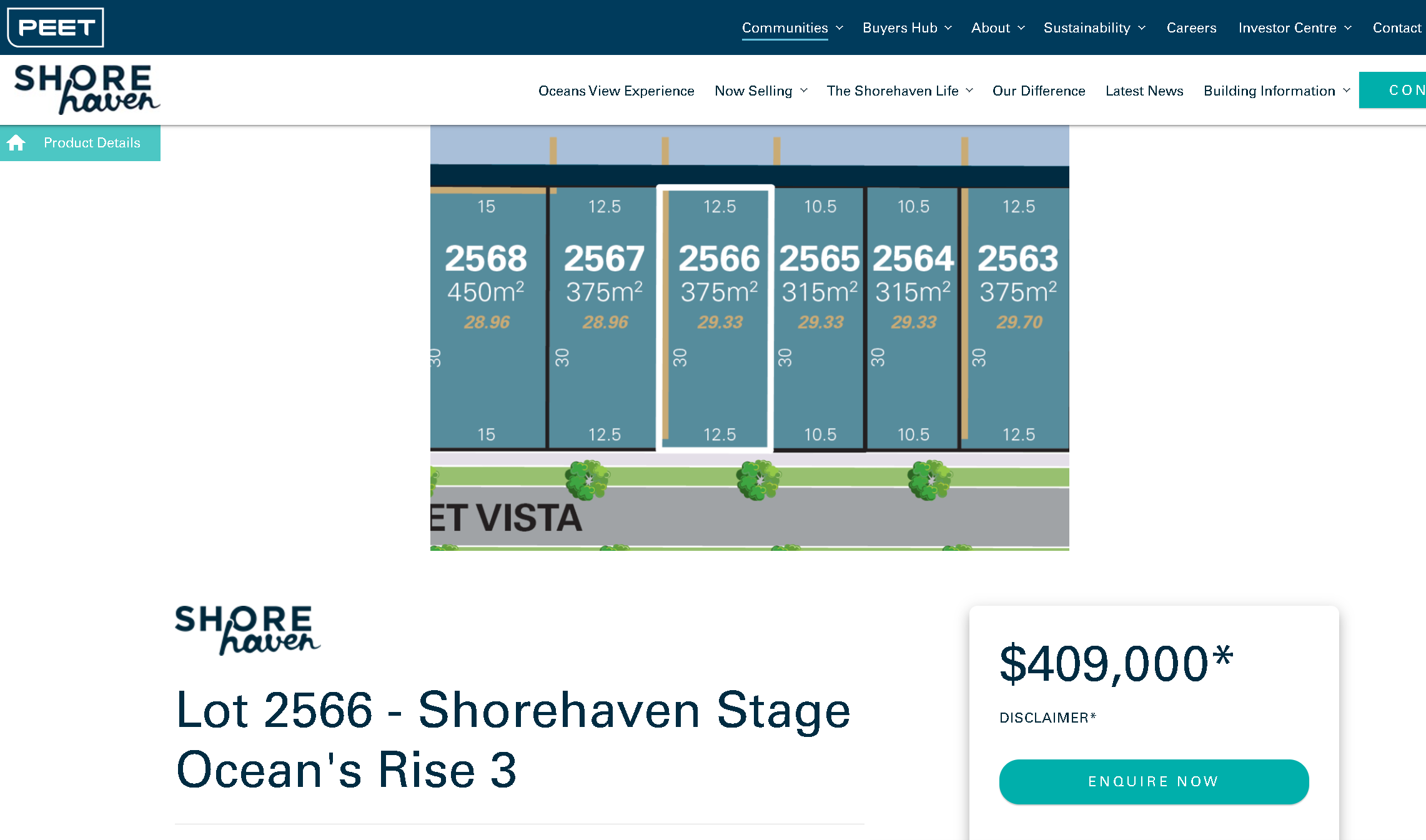This screenshot has width=1426, height=840.
Task: Click the Shorehaven logo above the lot title
Action: click(247, 630)
